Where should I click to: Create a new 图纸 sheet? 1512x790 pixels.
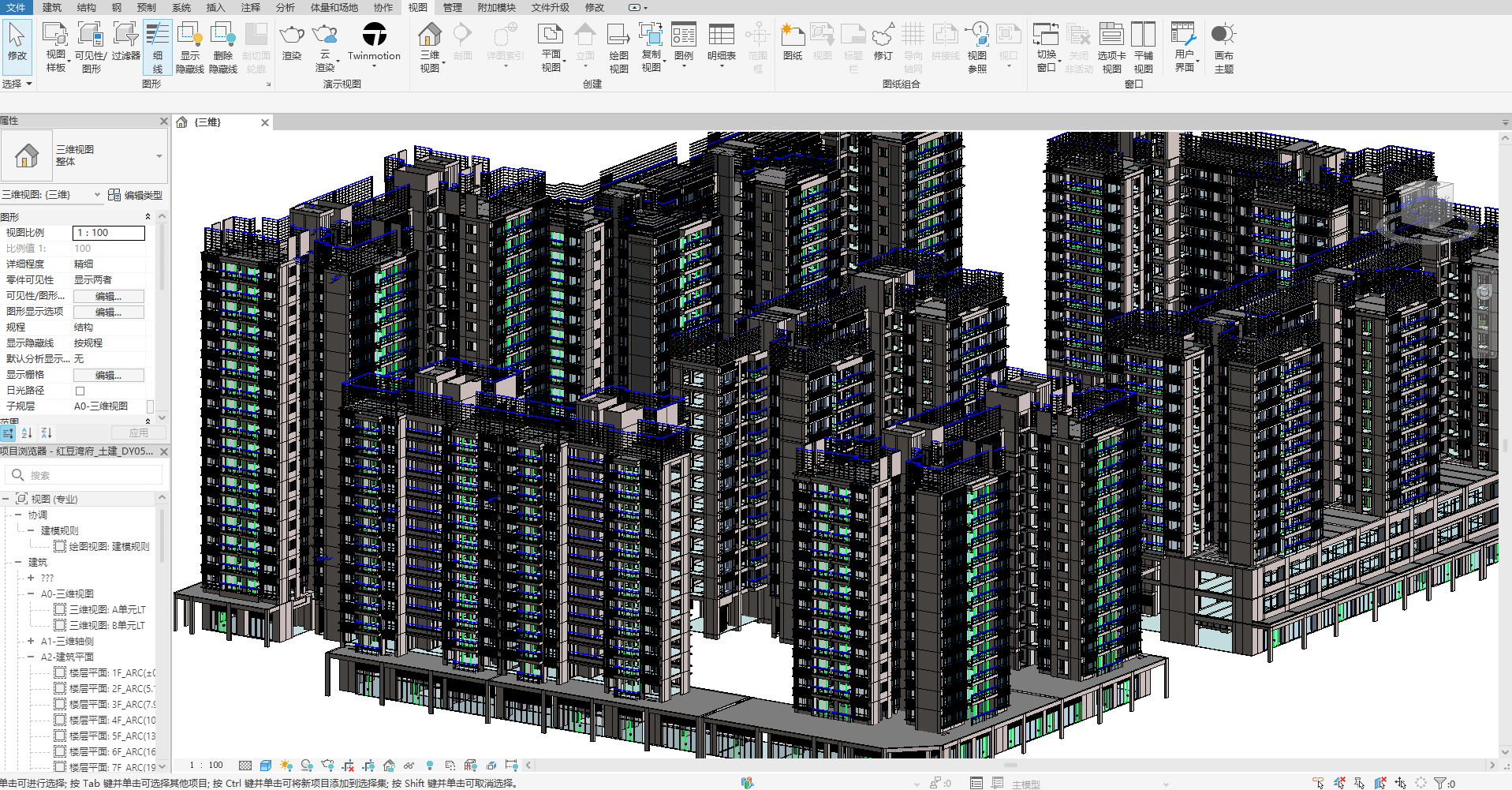coord(792,43)
